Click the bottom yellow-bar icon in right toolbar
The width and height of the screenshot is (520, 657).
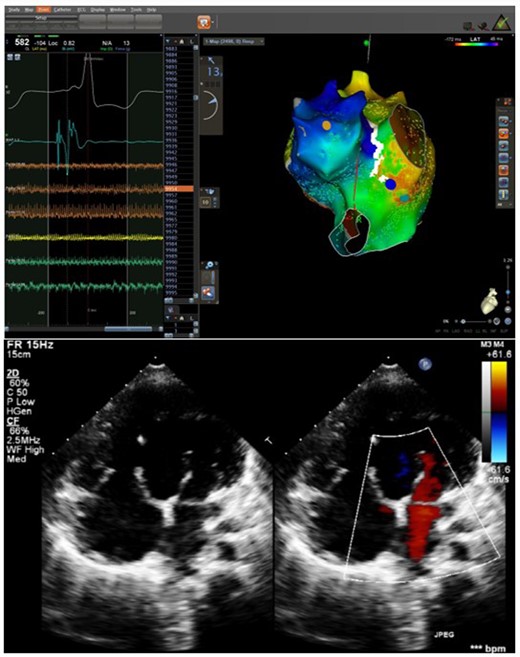click(x=503, y=194)
